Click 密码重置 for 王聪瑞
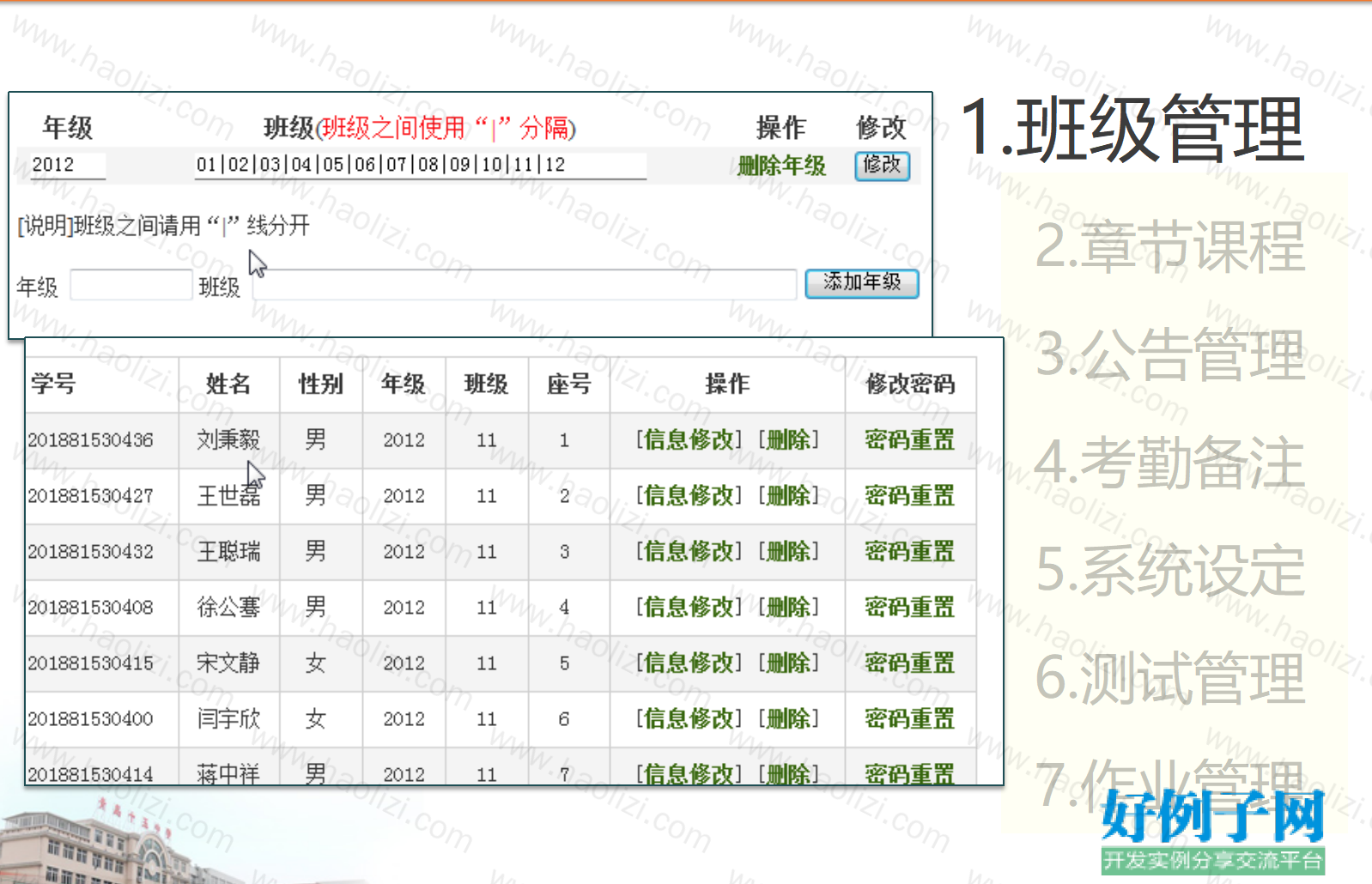The width and height of the screenshot is (1372, 884). (910, 551)
